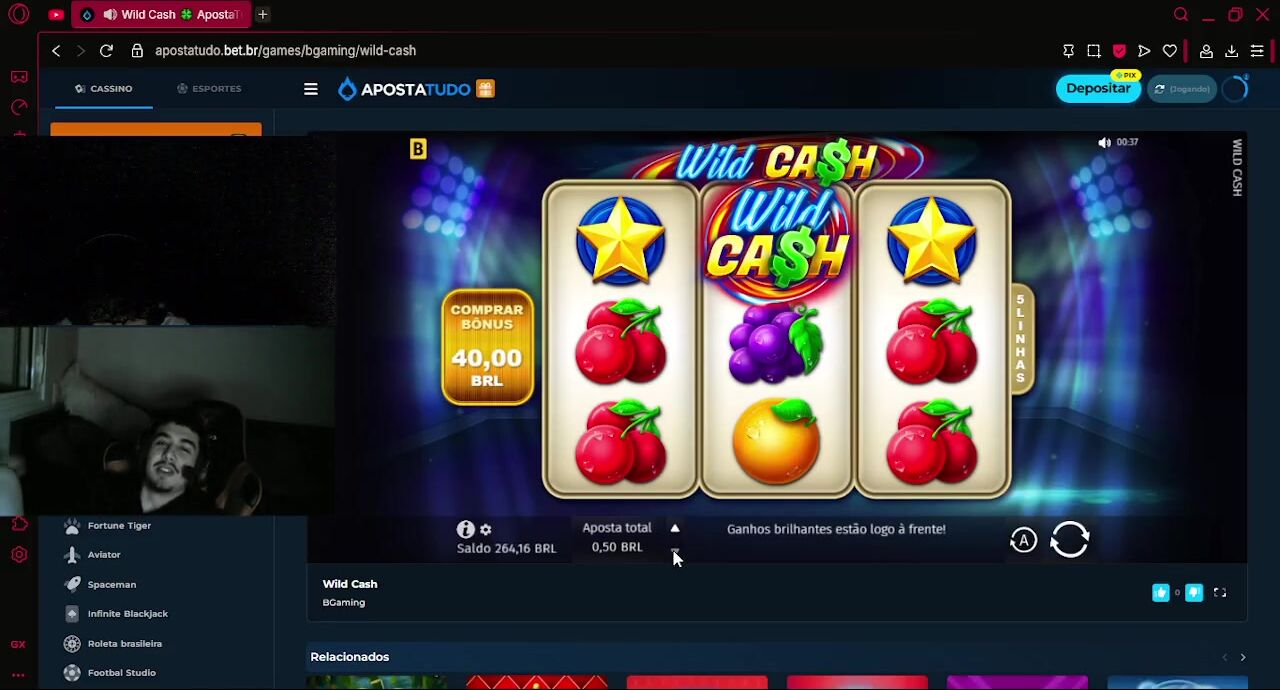
Task: Open the hamburger menu beside ApostaTudo logo
Action: (311, 89)
